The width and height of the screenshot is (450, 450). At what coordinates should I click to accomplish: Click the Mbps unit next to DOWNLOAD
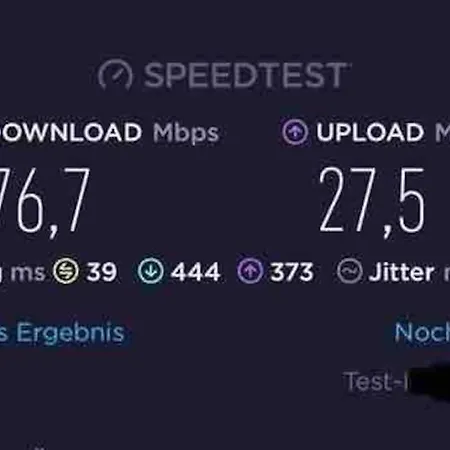pos(186,134)
